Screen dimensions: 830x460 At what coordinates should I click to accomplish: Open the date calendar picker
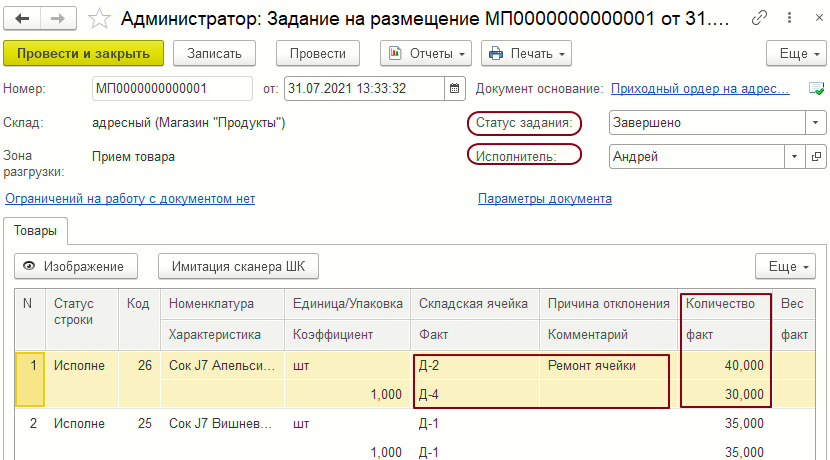tap(454, 88)
